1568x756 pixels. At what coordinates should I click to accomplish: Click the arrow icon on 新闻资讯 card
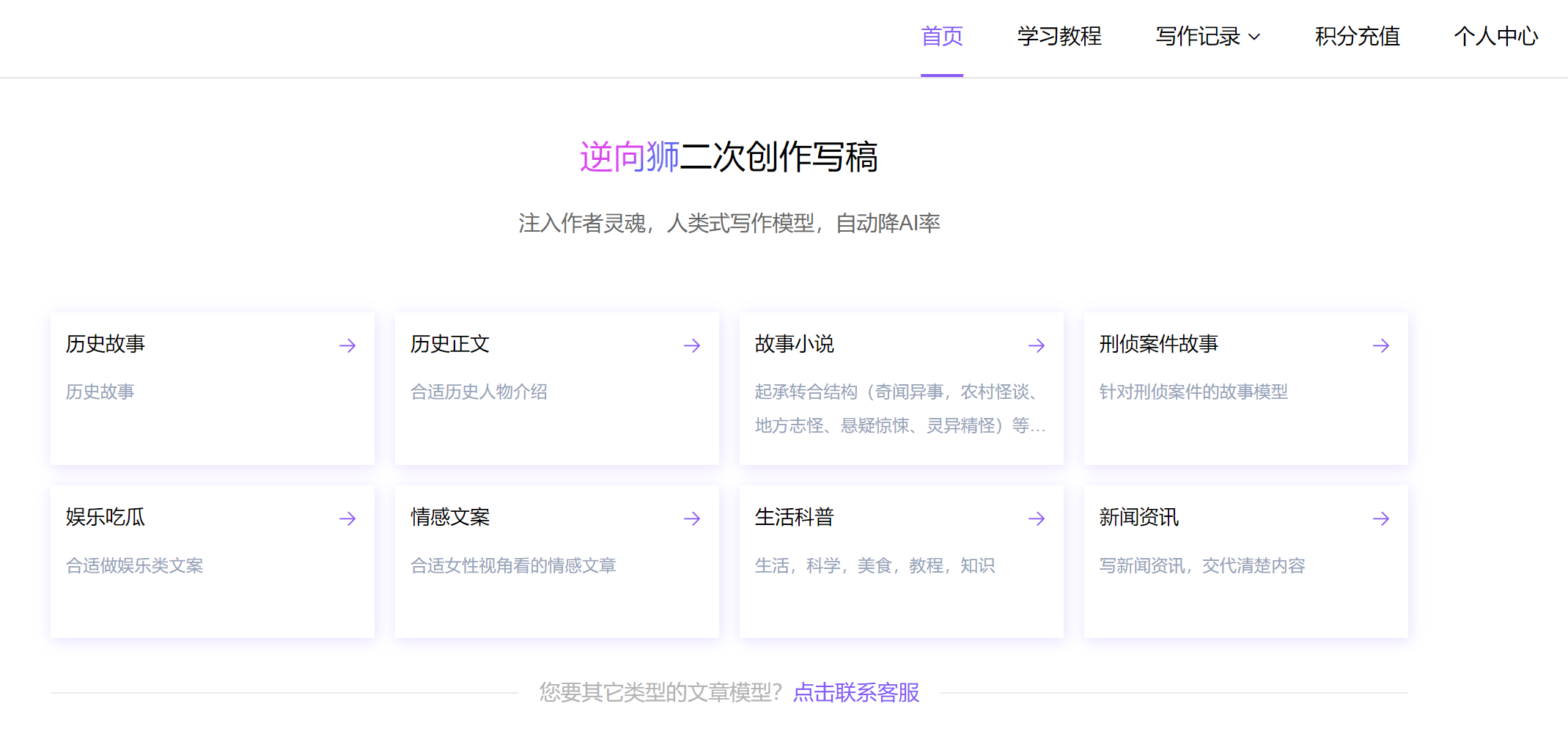click(1381, 518)
